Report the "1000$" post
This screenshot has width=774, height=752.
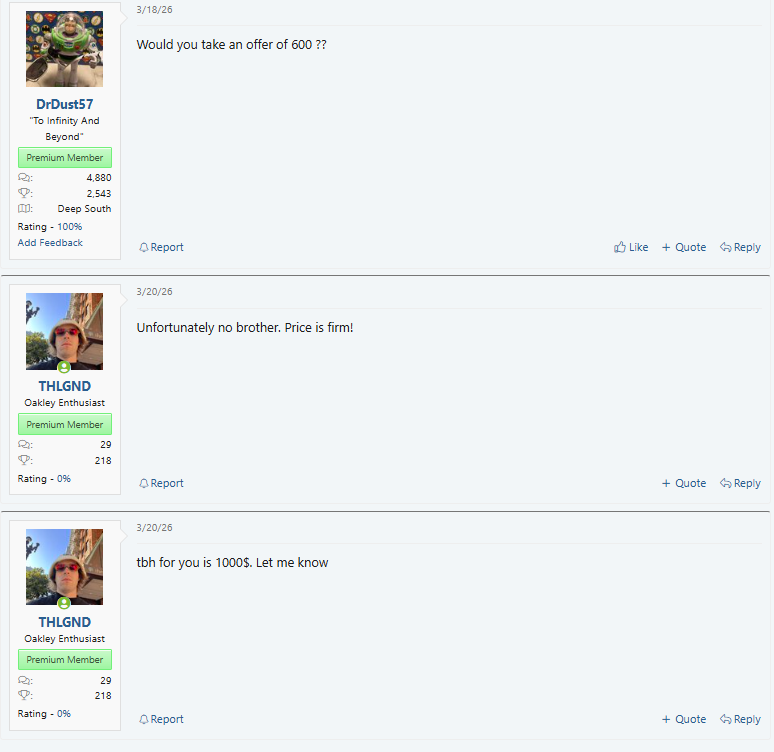pos(161,719)
